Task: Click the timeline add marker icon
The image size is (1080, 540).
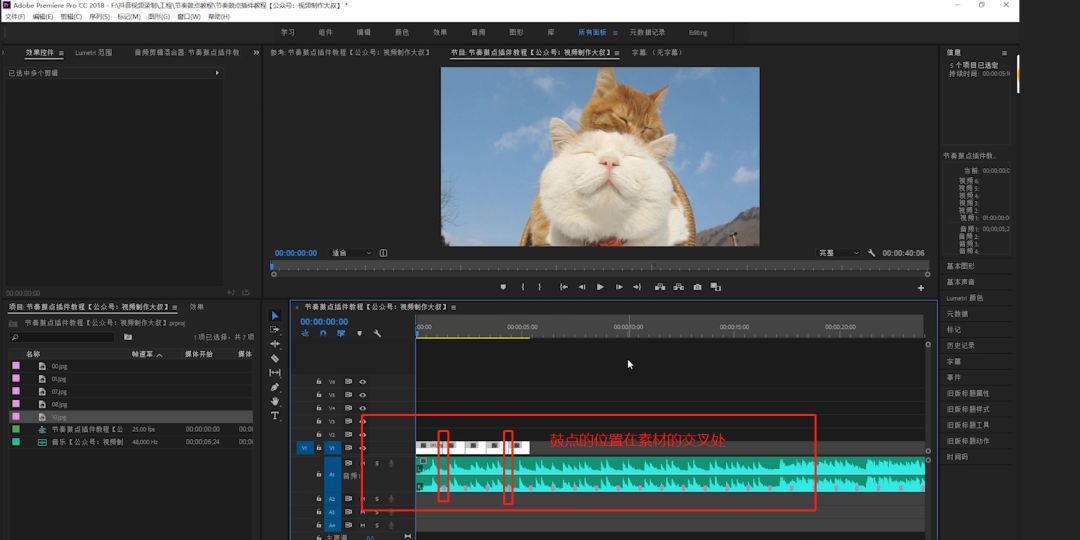Action: (x=359, y=333)
